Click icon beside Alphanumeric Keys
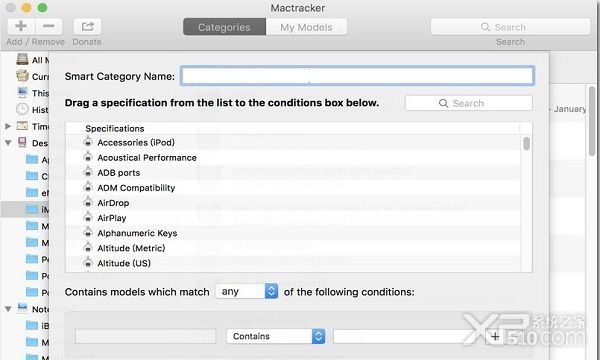Screen dimensions: 600x360 click(x=88, y=233)
